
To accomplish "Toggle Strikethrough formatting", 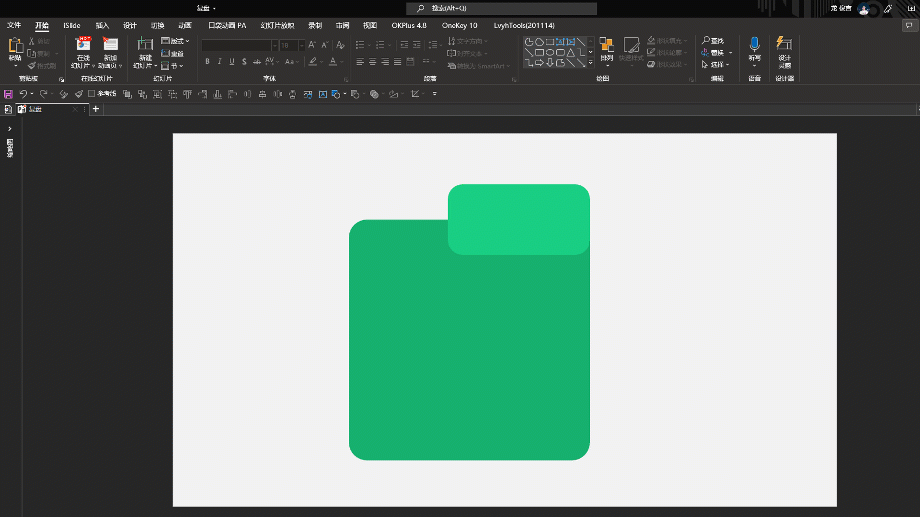I will click(256, 61).
